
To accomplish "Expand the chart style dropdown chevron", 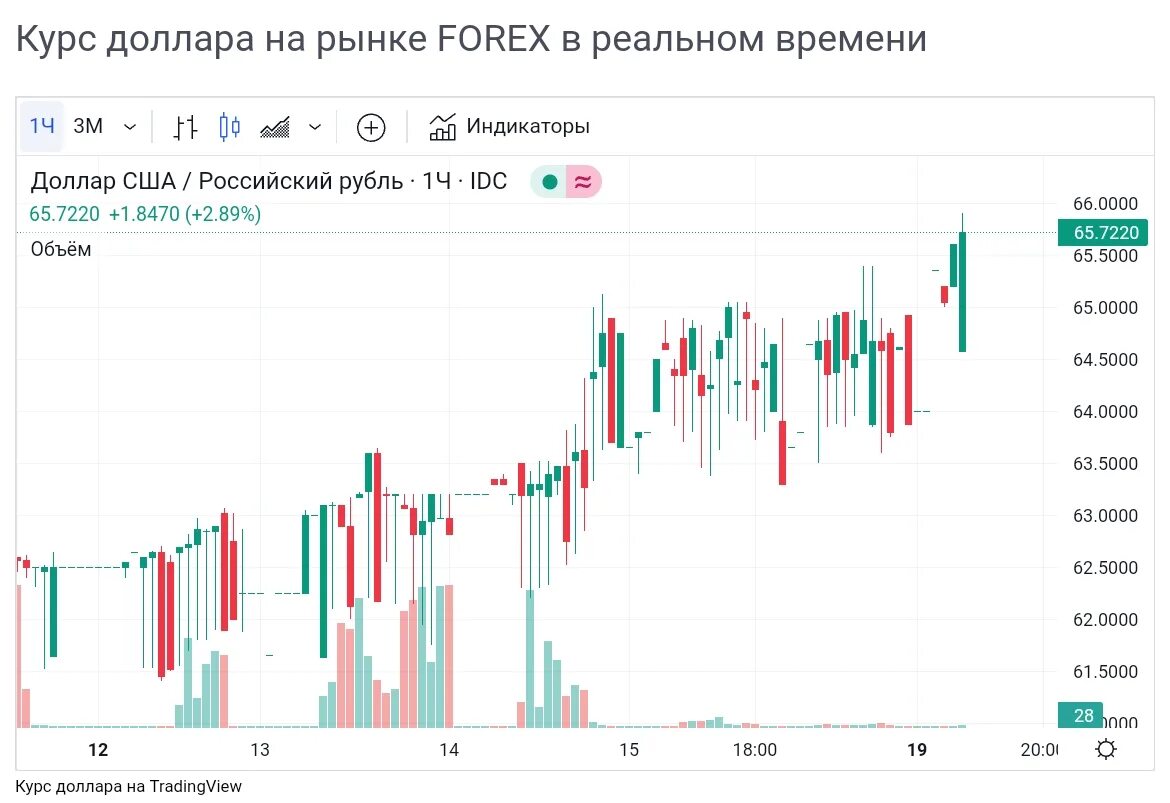I will pos(315,127).
